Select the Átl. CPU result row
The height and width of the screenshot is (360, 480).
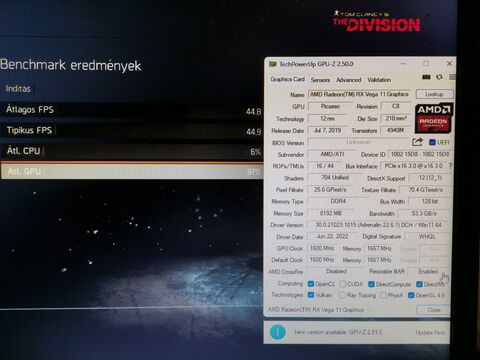point(132,151)
